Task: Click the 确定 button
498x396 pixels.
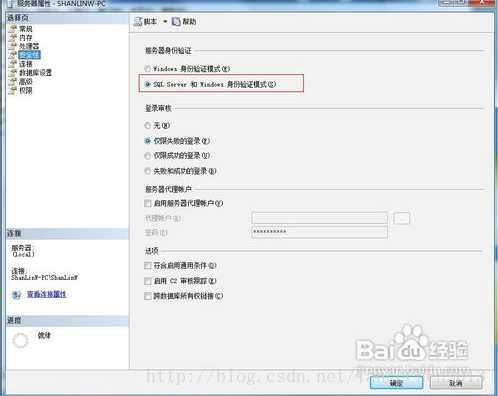Action: (396, 383)
